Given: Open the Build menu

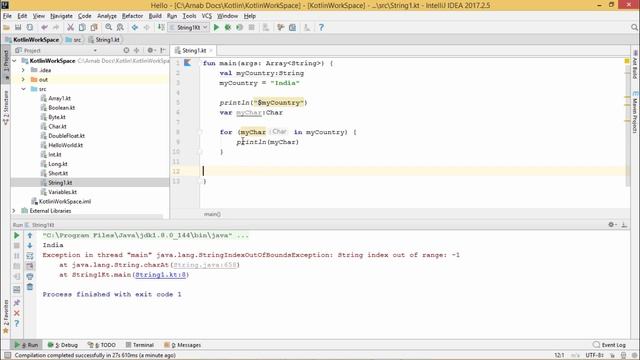Looking at the screenshot, I should [x=155, y=16].
